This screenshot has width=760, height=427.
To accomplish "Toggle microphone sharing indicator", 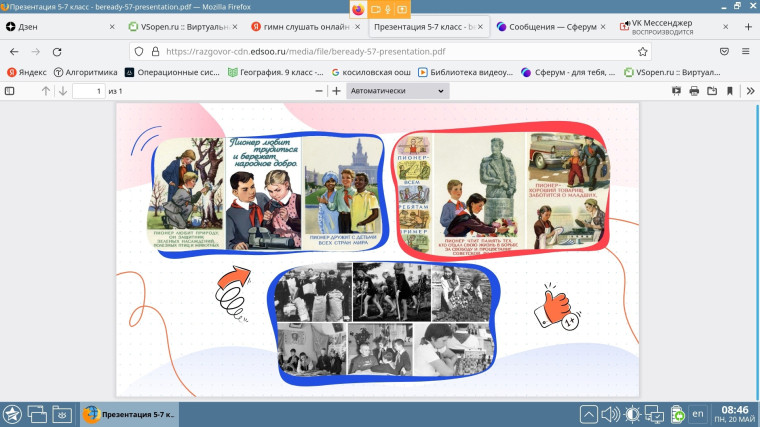I will pos(388,9).
